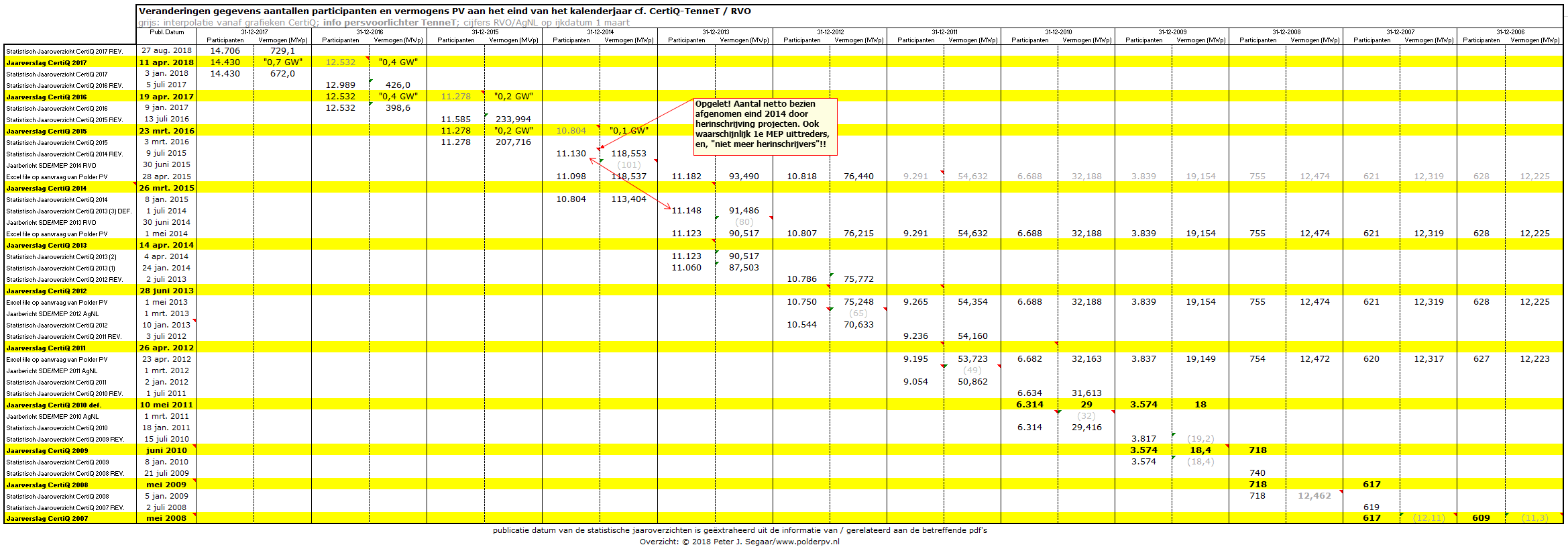
Task: Select the date cell 'mei 2008'
Action: tap(166, 518)
